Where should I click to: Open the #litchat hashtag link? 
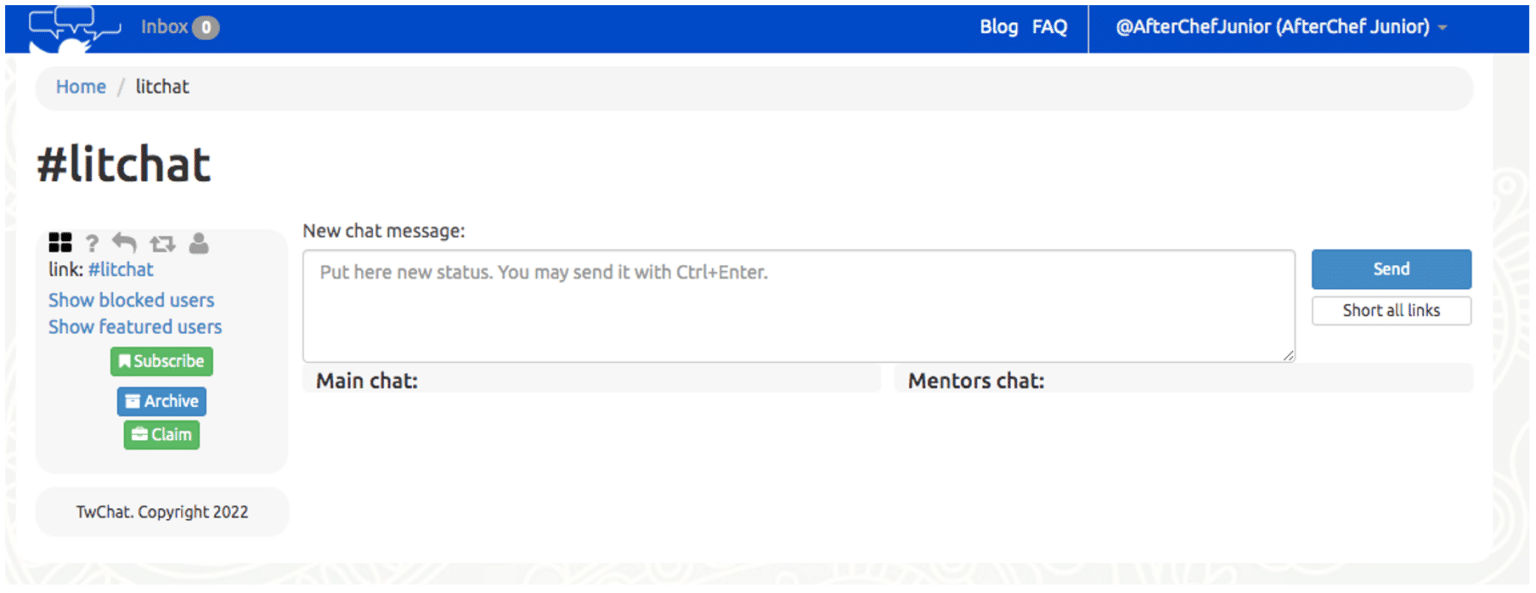(x=121, y=270)
